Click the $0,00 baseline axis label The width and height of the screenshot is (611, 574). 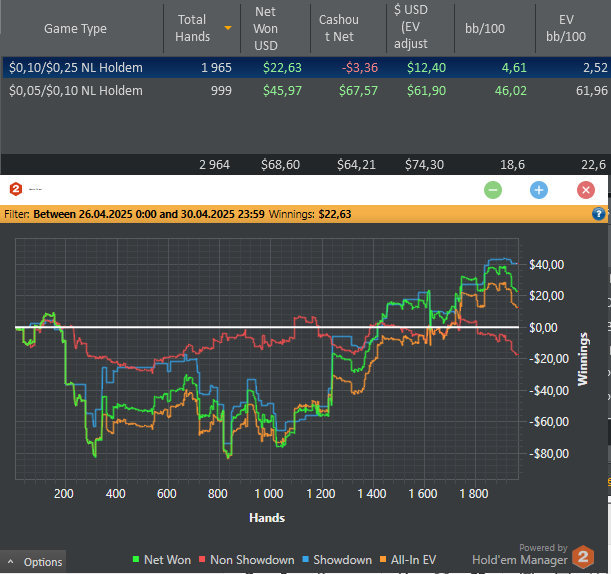(543, 328)
